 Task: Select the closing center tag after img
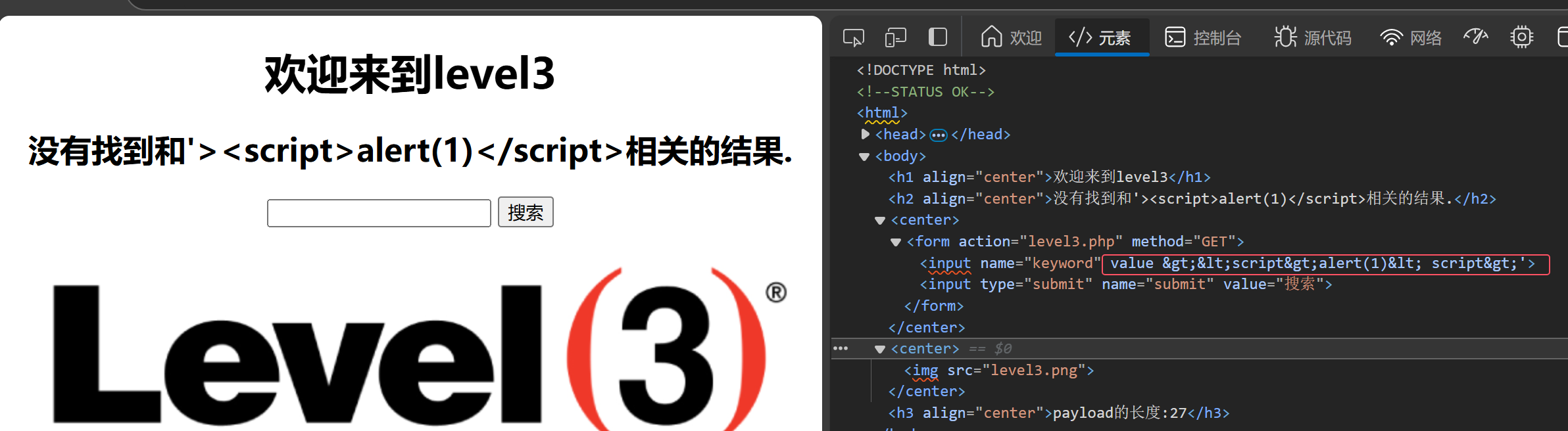927,392
